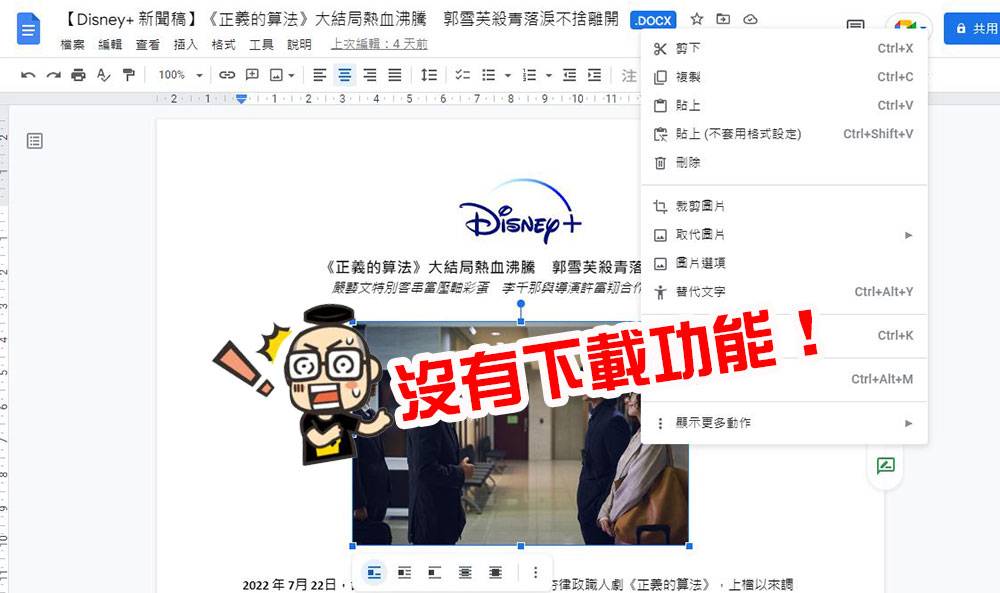Click the spell check icon
The image size is (1000, 593).
103,75
